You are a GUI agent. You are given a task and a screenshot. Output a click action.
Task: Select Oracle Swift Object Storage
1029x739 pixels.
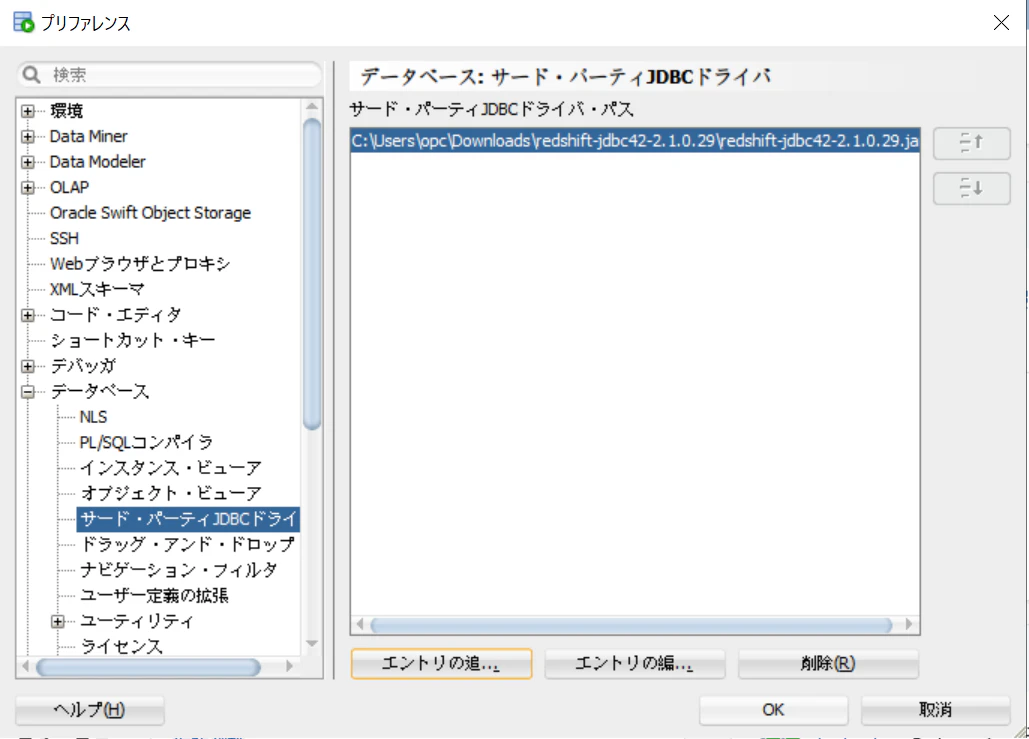coord(150,213)
